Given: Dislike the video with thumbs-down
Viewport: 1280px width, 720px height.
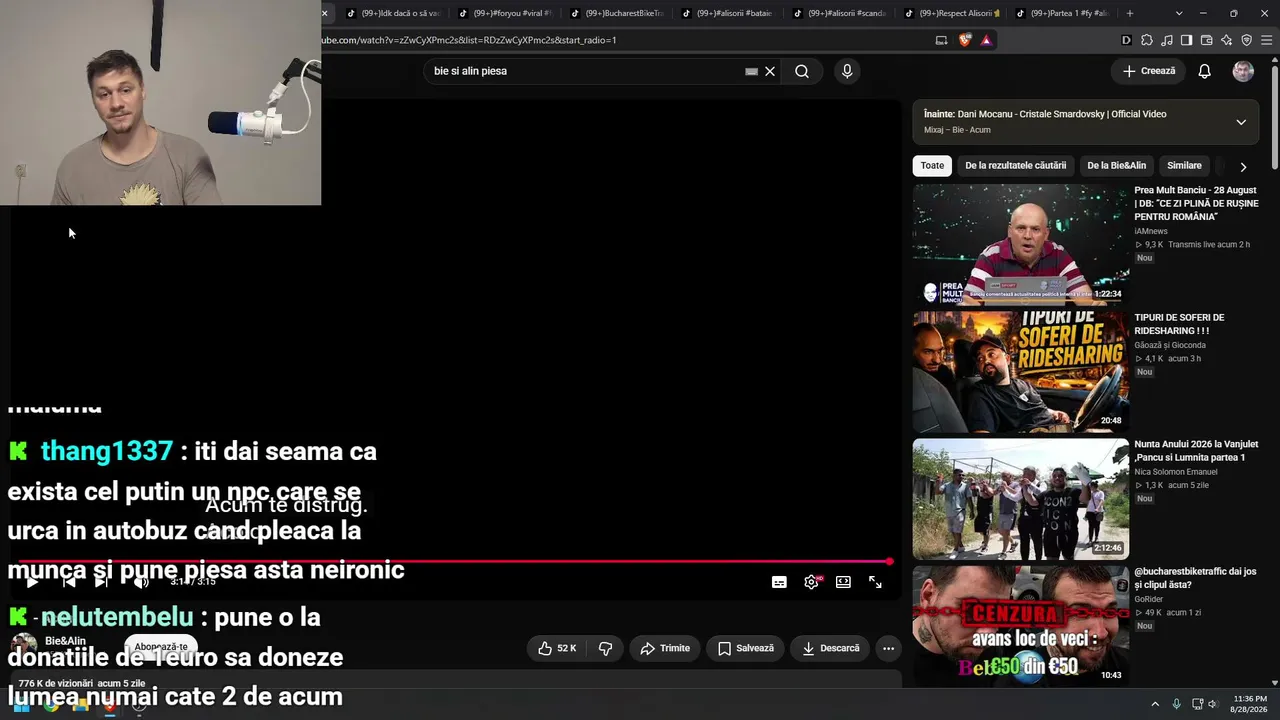Looking at the screenshot, I should coord(605,648).
